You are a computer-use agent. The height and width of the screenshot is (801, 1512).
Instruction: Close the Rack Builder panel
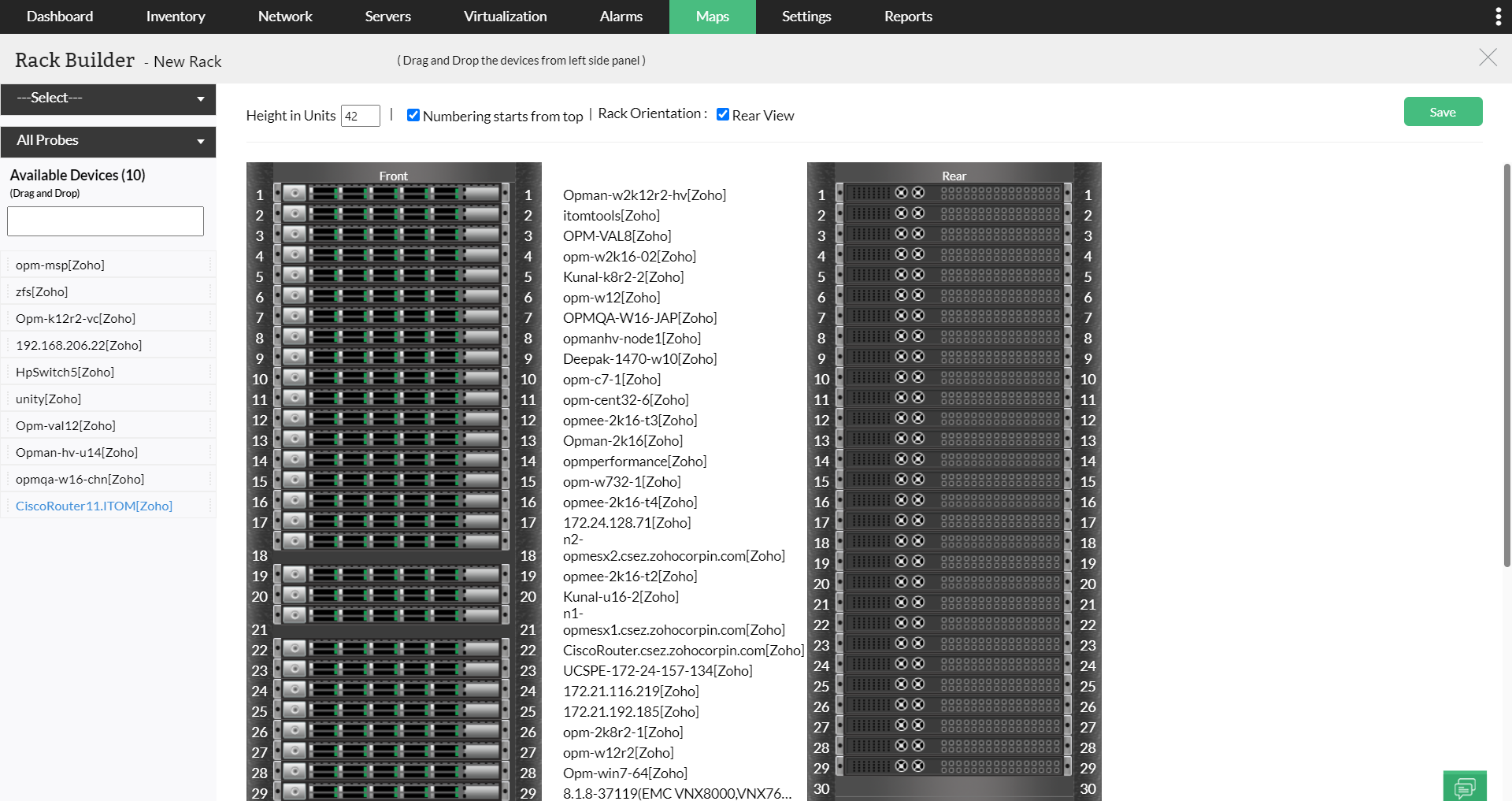click(1488, 57)
